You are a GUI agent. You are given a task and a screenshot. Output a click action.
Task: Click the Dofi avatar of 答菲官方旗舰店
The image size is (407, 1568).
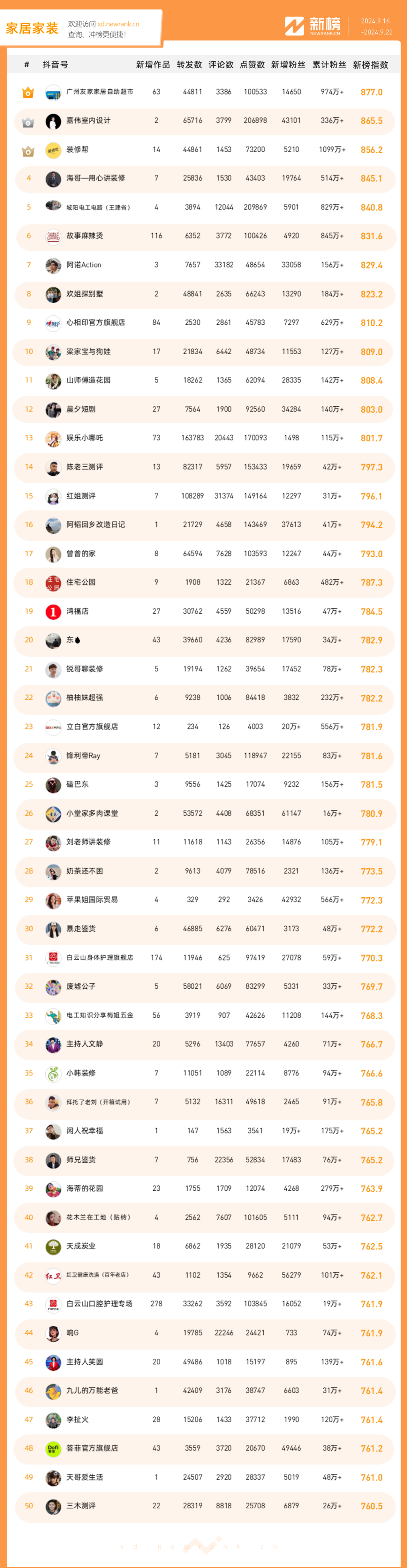(x=54, y=1448)
